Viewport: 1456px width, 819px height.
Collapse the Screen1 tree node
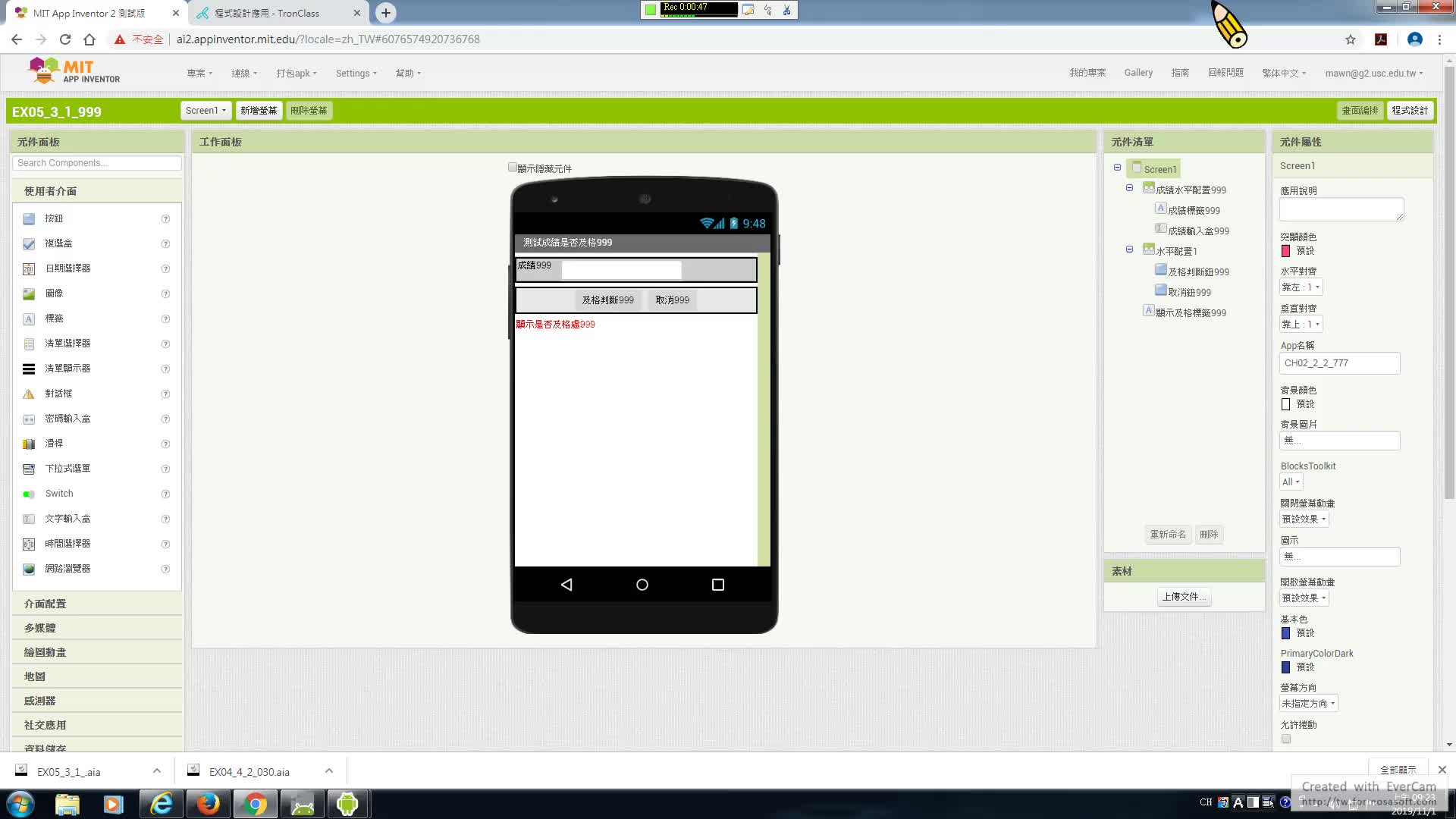tap(1117, 168)
